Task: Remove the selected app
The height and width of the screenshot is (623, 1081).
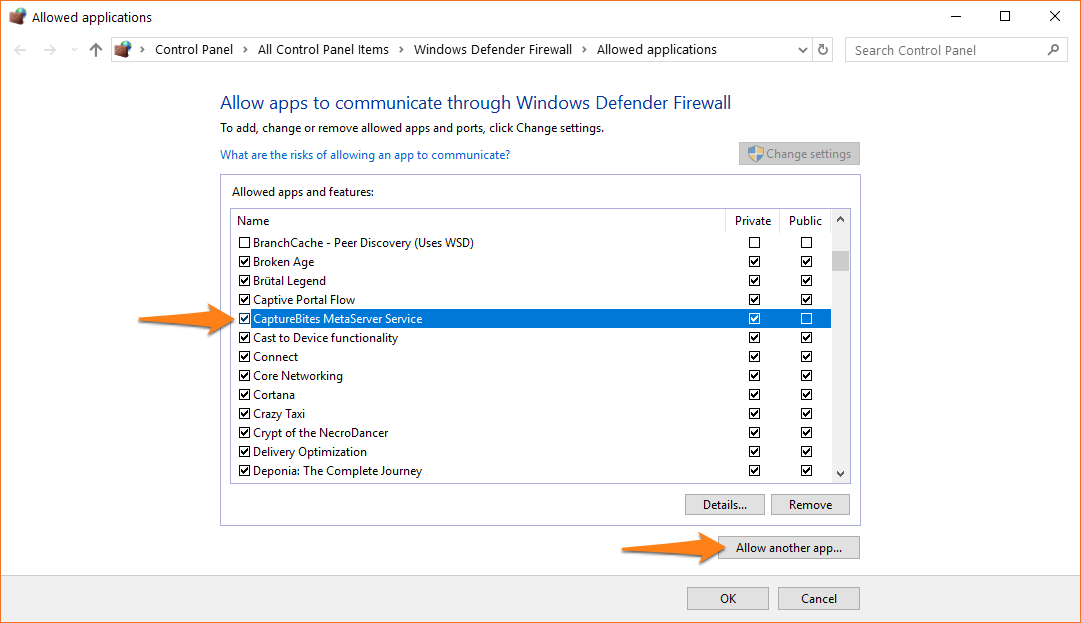Action: pos(810,504)
